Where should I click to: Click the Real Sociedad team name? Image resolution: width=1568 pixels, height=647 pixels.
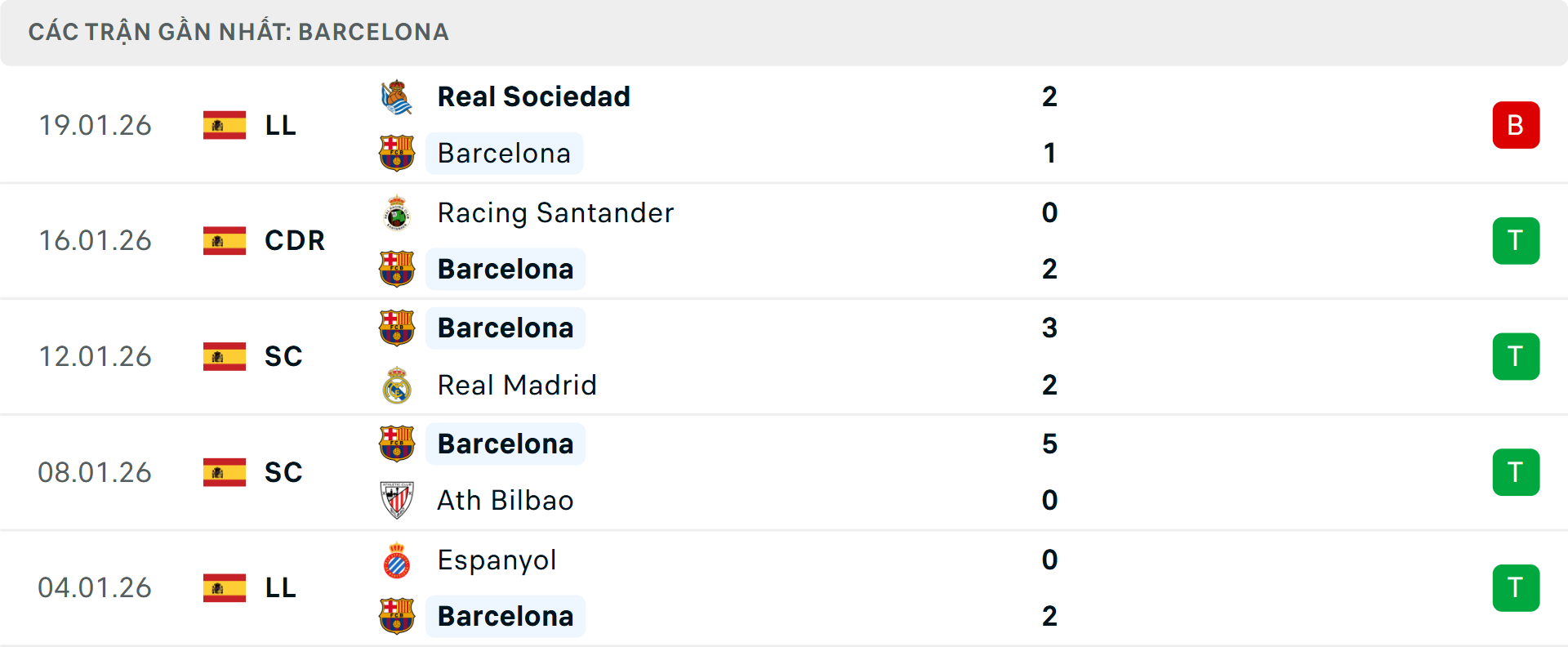pos(533,96)
